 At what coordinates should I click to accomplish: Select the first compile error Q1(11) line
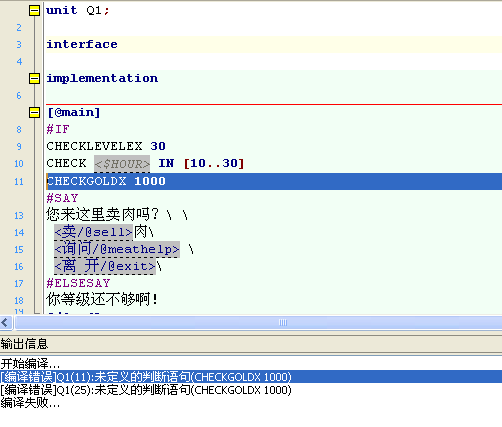tap(251, 377)
